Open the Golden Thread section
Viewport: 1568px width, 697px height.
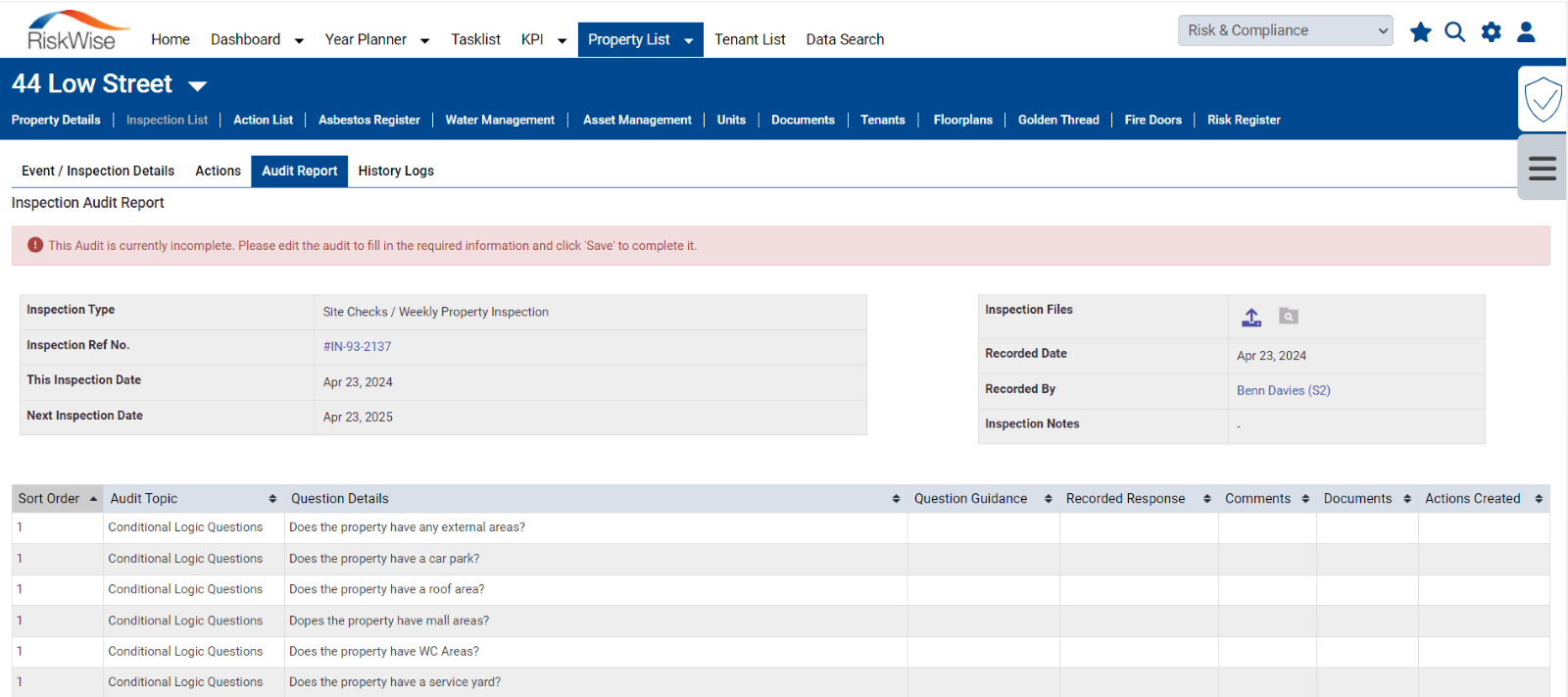[1058, 120]
